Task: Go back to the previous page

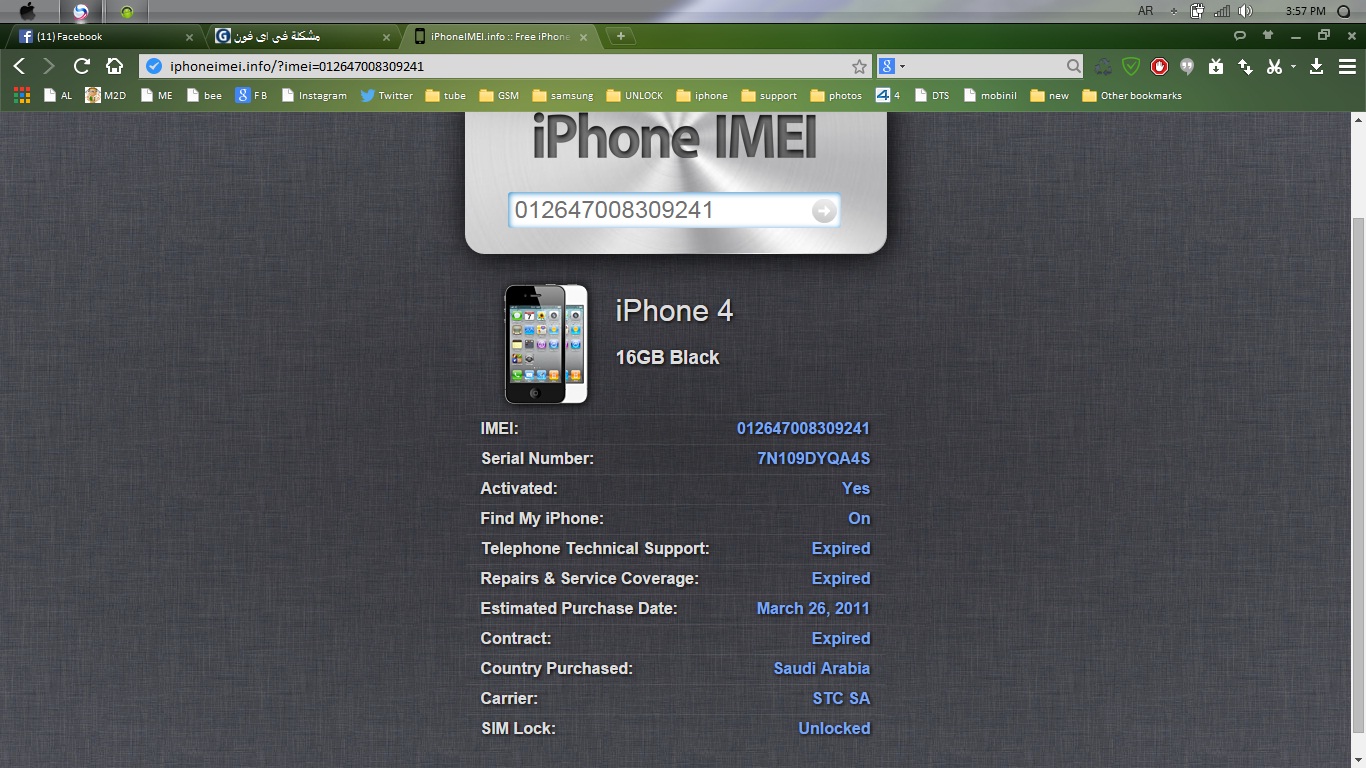Action: click(19, 66)
